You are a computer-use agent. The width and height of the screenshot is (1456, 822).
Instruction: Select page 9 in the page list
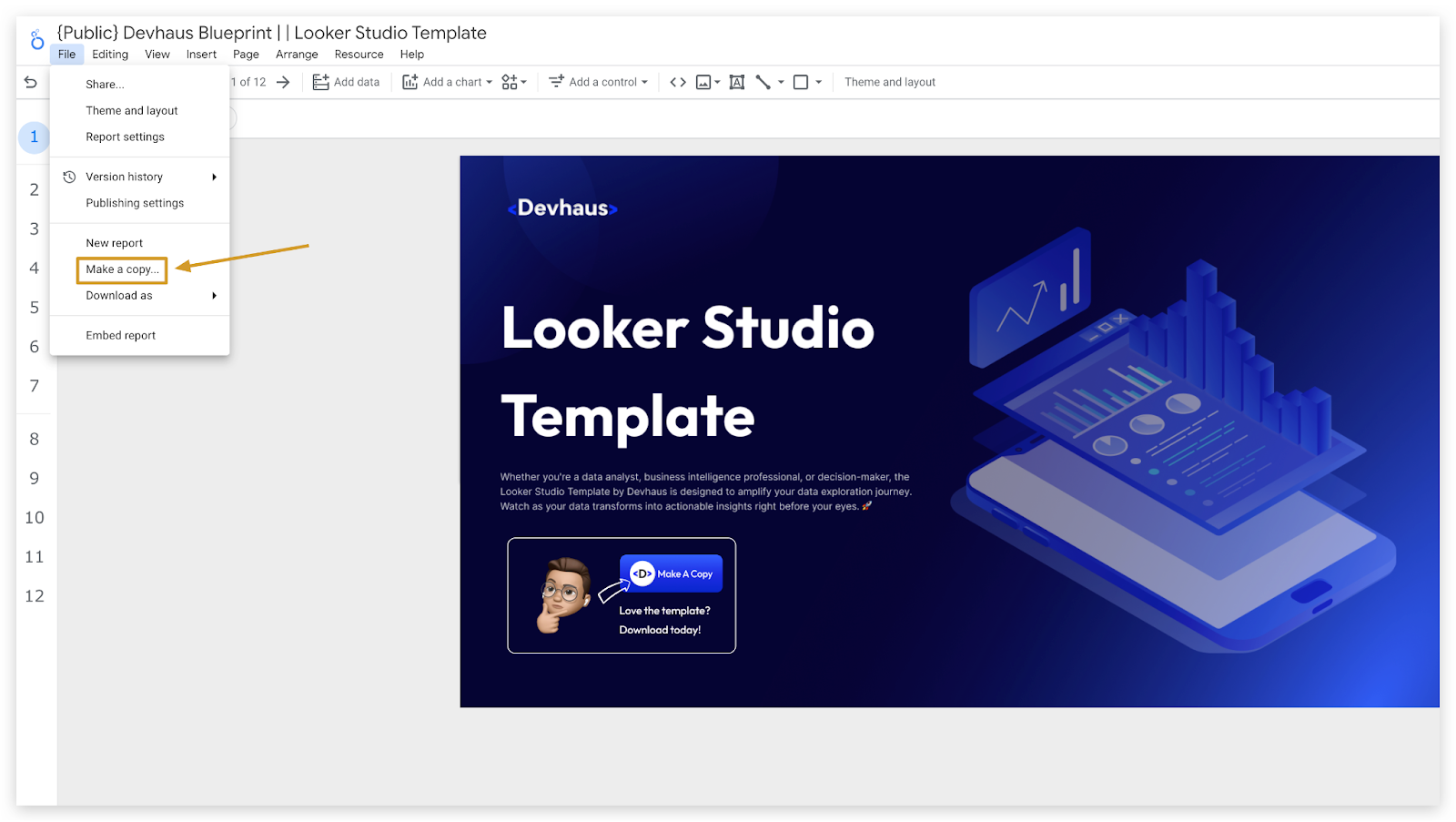tap(35, 478)
